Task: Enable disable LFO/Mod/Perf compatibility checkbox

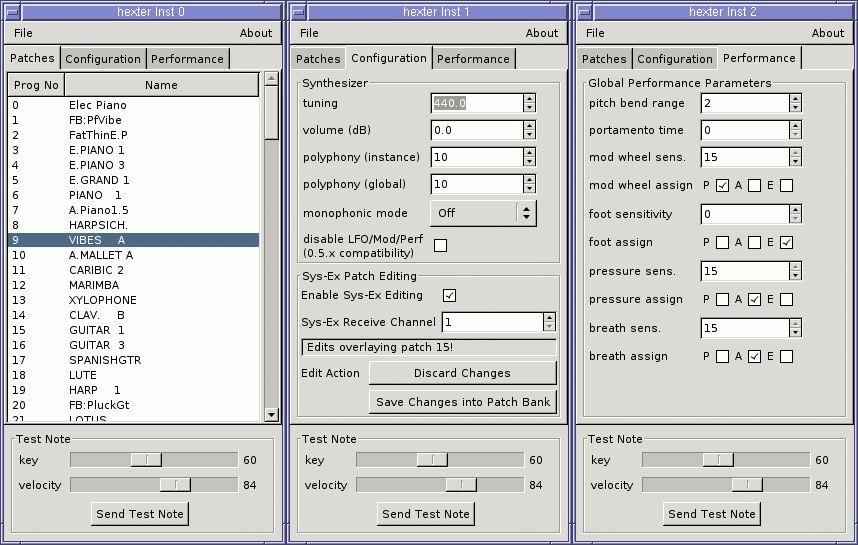Action: pyautogui.click(x=440, y=246)
